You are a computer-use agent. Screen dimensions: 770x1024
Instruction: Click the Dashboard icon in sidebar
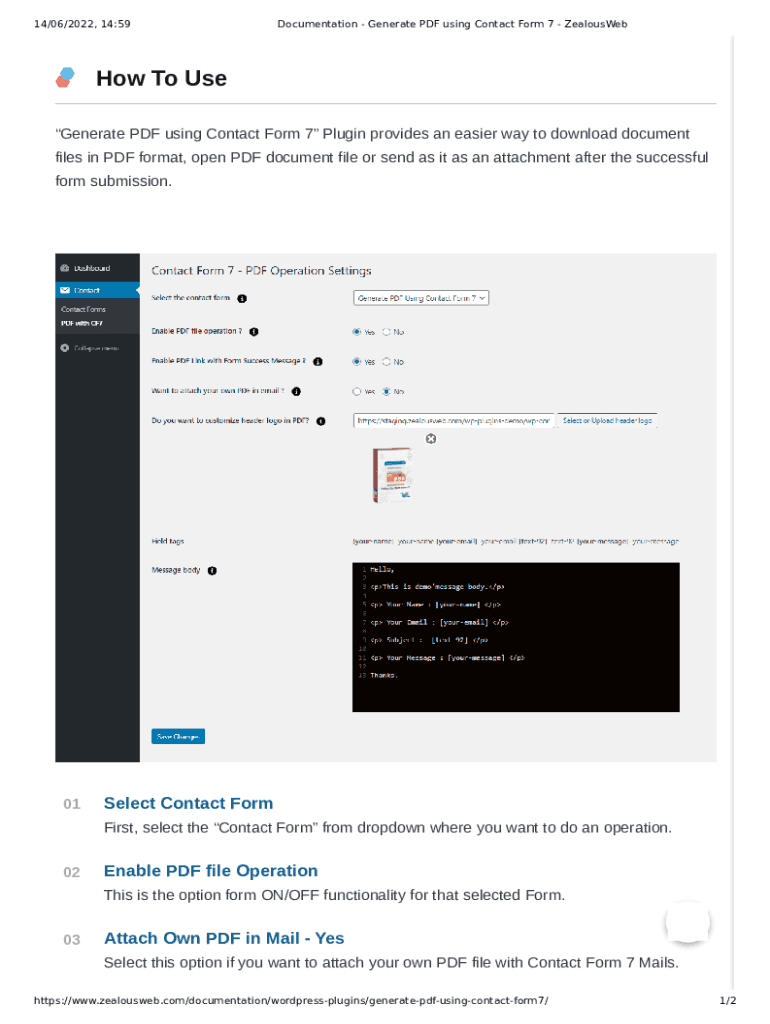[64, 268]
